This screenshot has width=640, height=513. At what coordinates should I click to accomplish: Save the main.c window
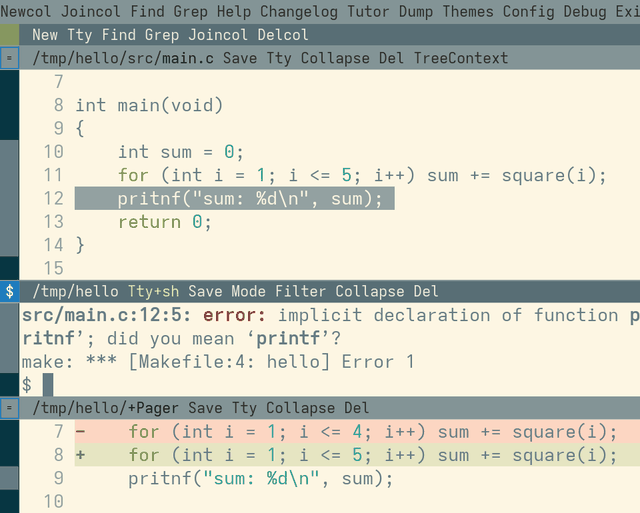pyautogui.click(x=240, y=58)
